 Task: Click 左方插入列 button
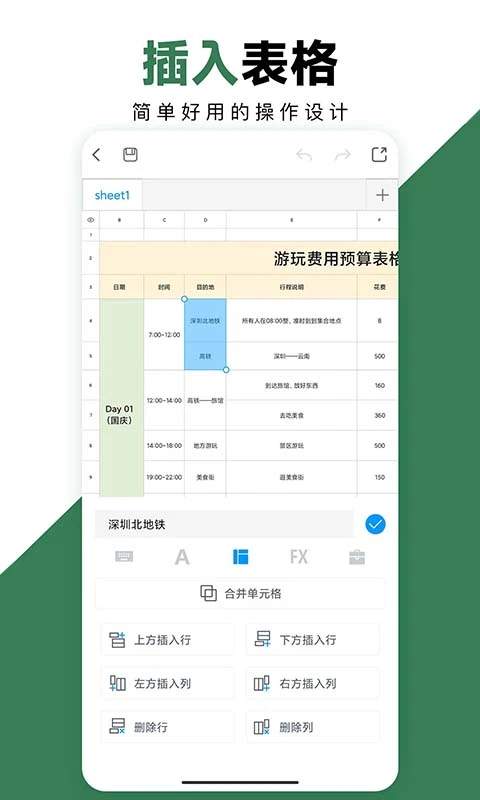167,683
